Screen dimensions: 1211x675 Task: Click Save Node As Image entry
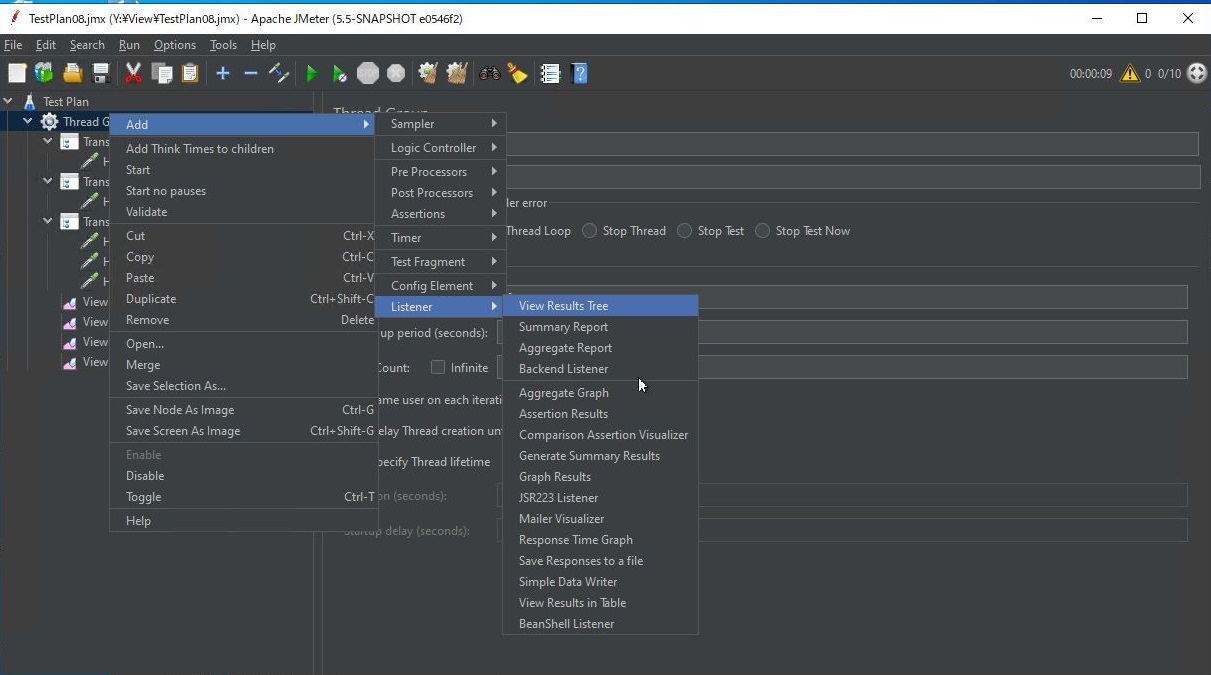pos(180,410)
